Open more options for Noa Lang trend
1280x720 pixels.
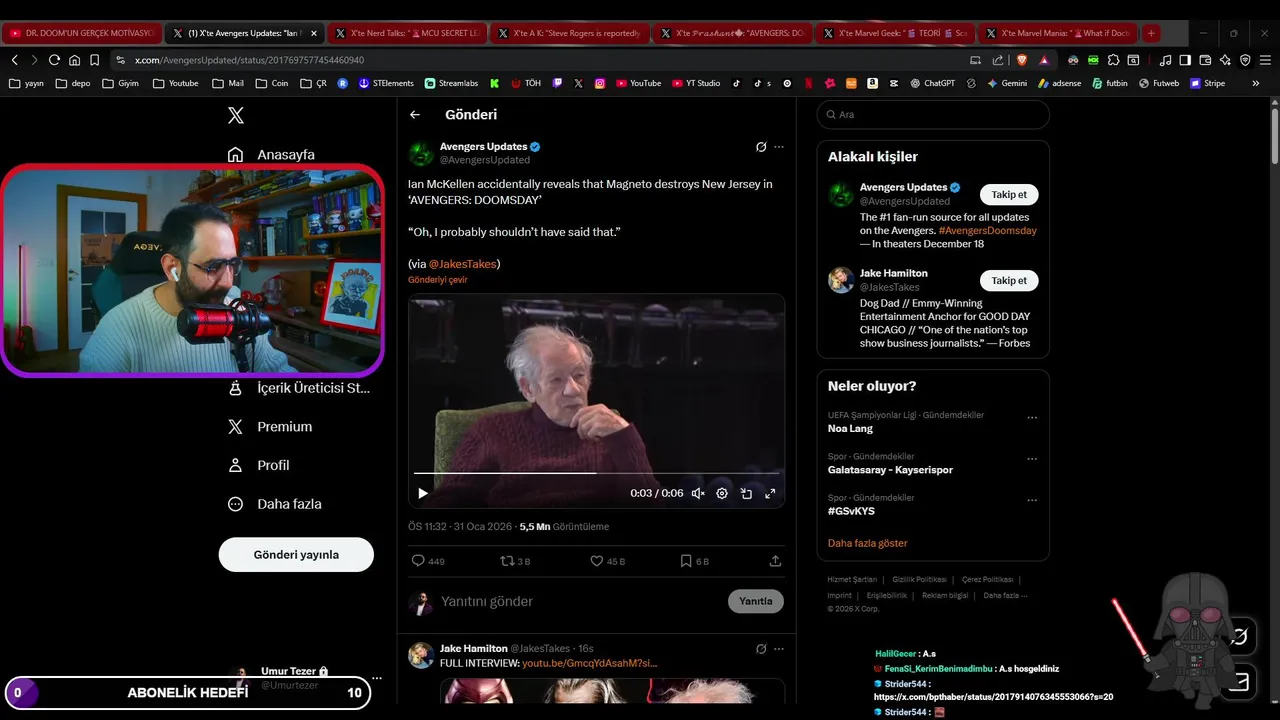click(1032, 418)
